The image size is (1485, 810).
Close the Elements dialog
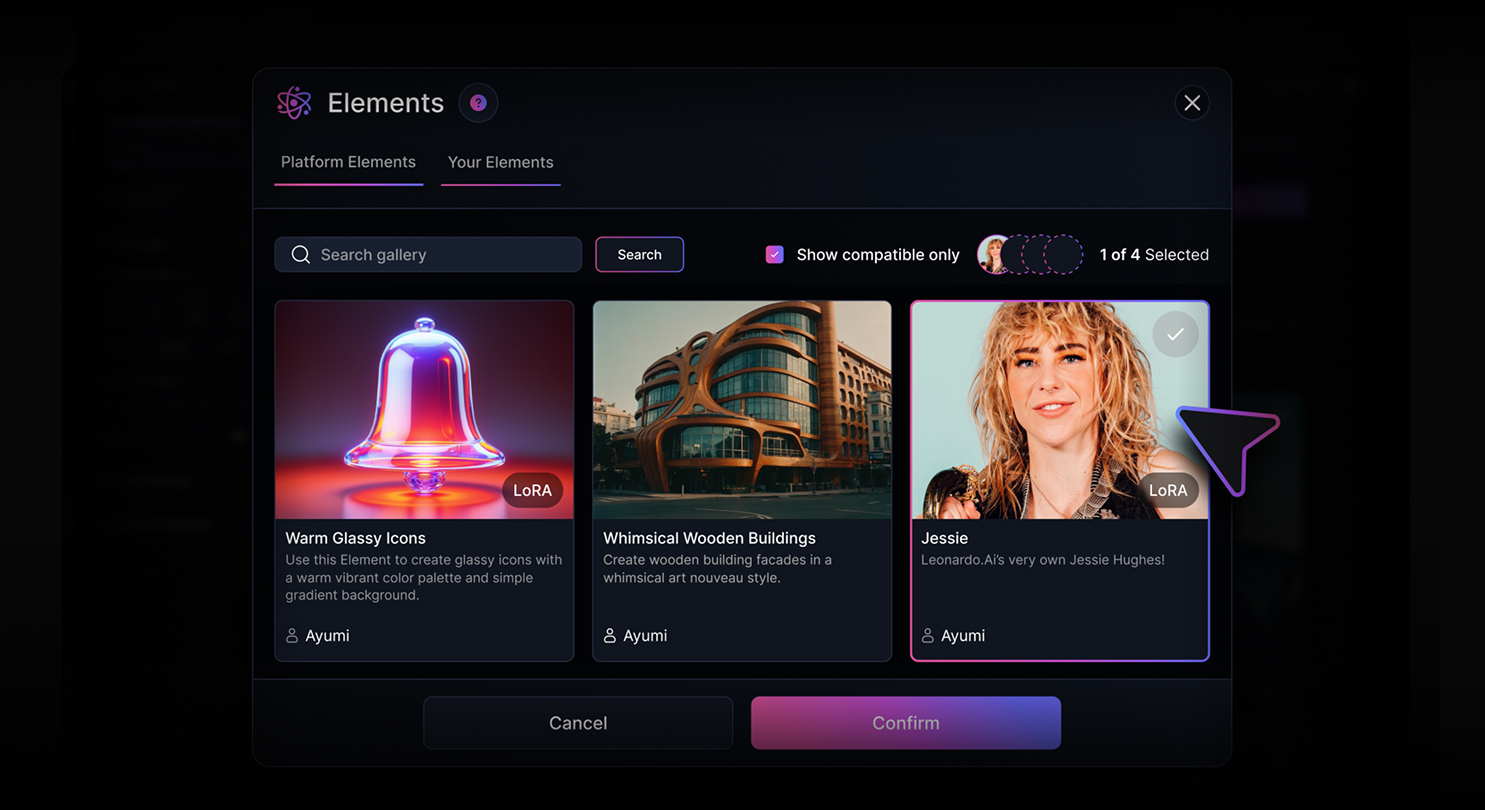(1192, 102)
